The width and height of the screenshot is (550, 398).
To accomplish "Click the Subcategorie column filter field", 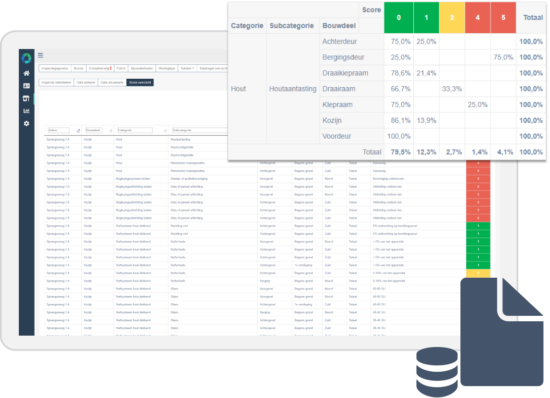I will (x=199, y=130).
